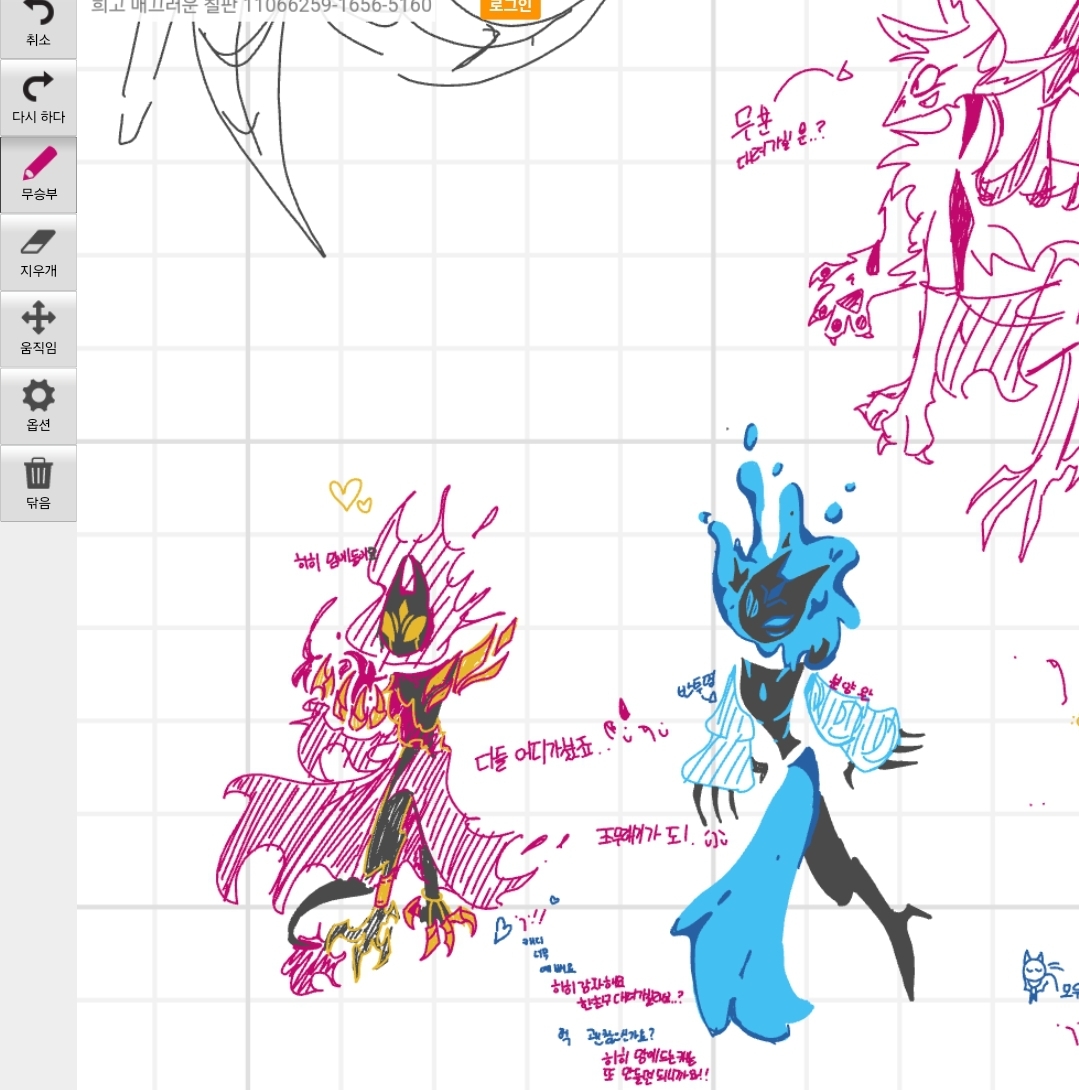This screenshot has width=1079, height=1090.
Task: Click the gold mask of the pink character
Action: click(x=407, y=612)
